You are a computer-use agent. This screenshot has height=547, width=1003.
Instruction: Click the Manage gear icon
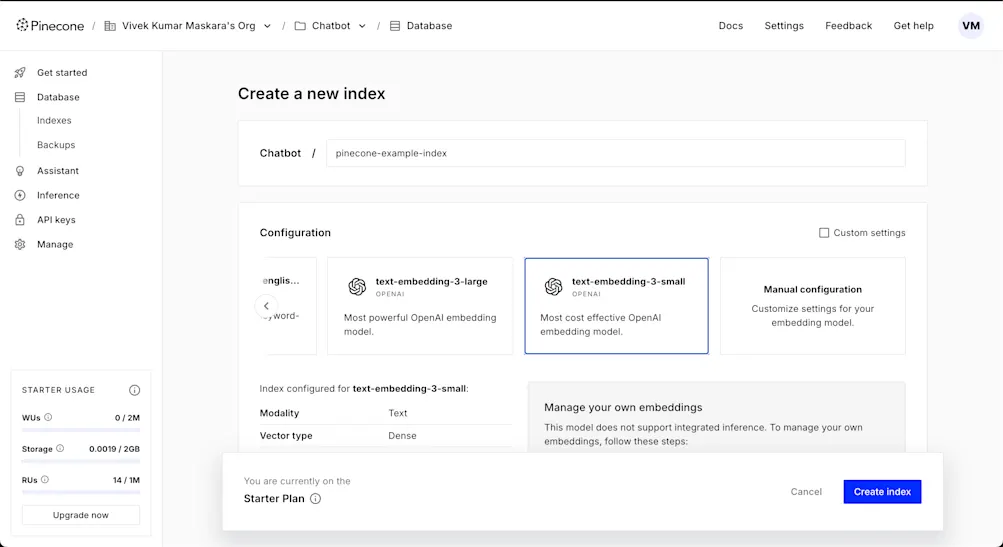[20, 244]
